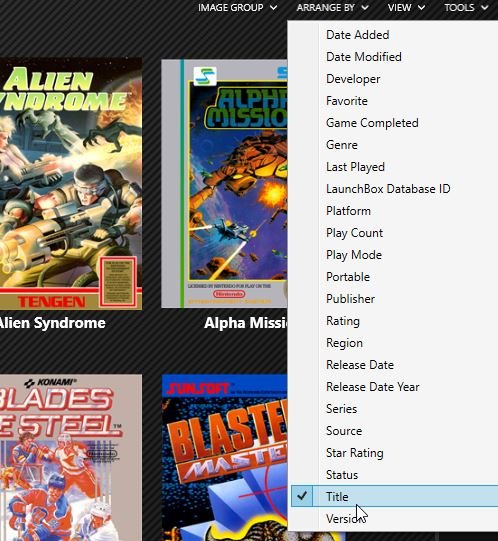The width and height of the screenshot is (498, 541).
Task: Select the Rating sort option
Action: [394, 321]
